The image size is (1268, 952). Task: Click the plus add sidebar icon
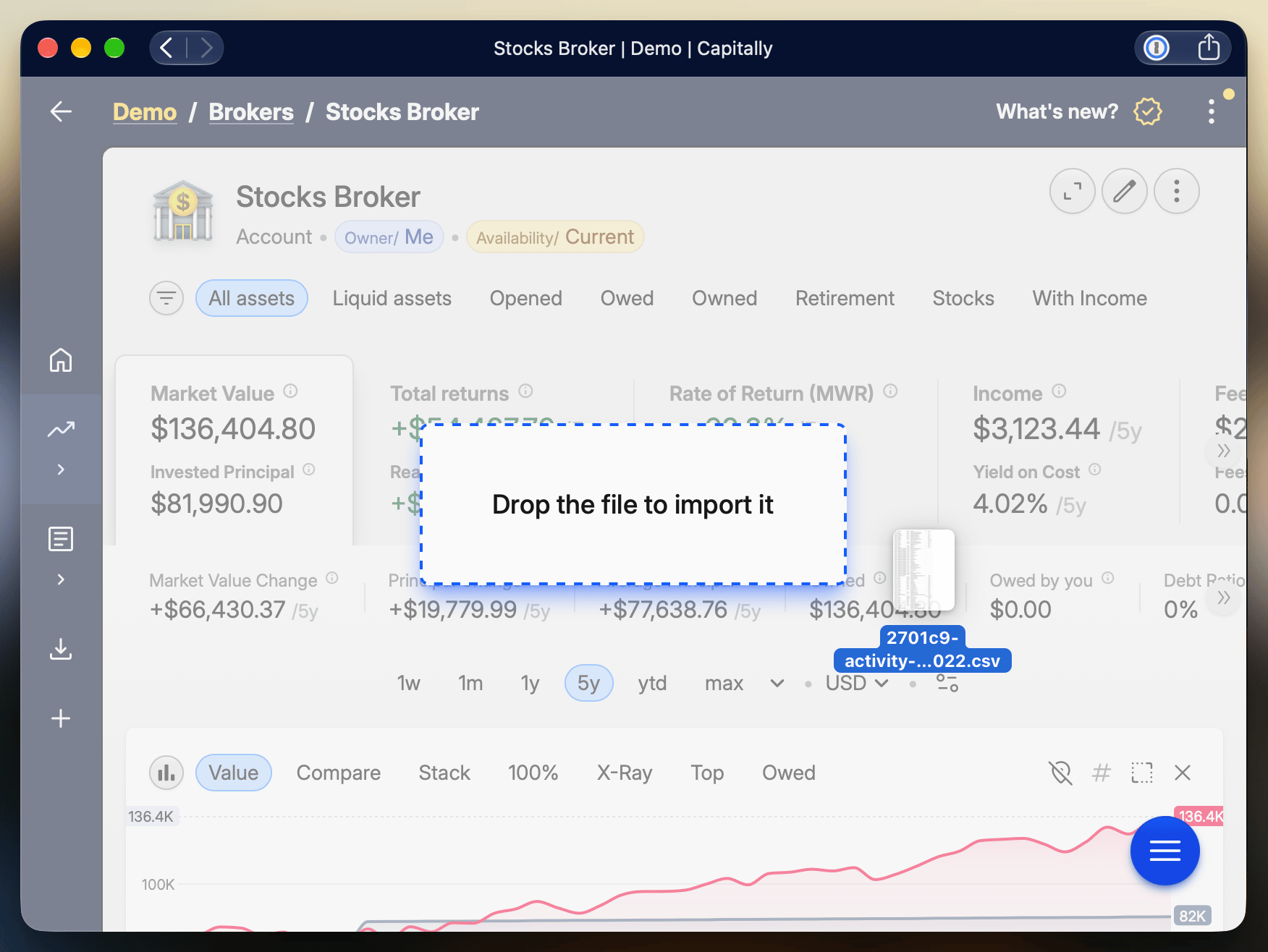61,718
